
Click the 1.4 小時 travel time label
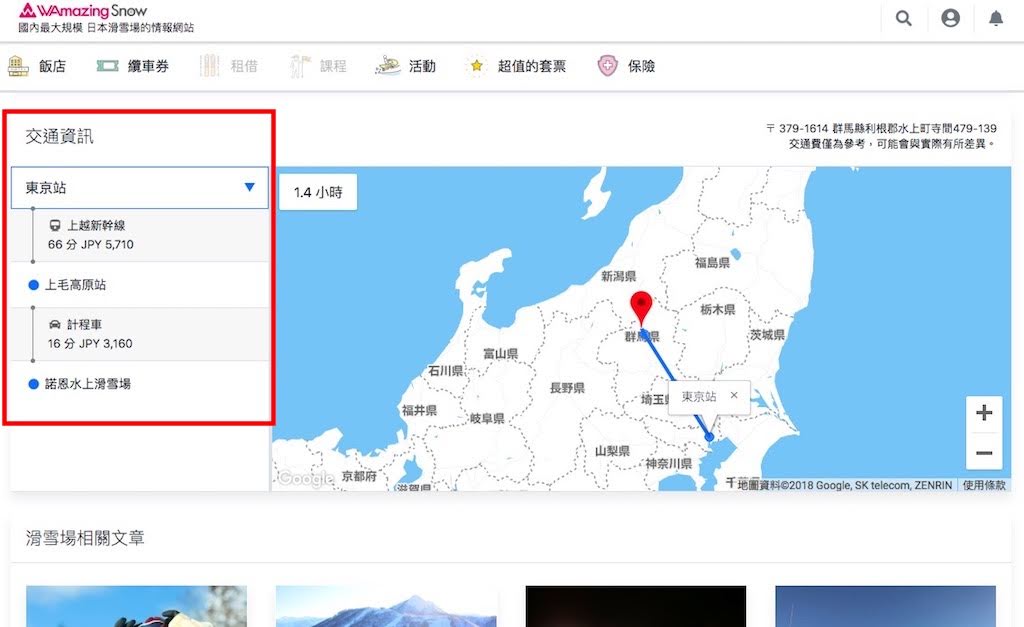[x=318, y=192]
